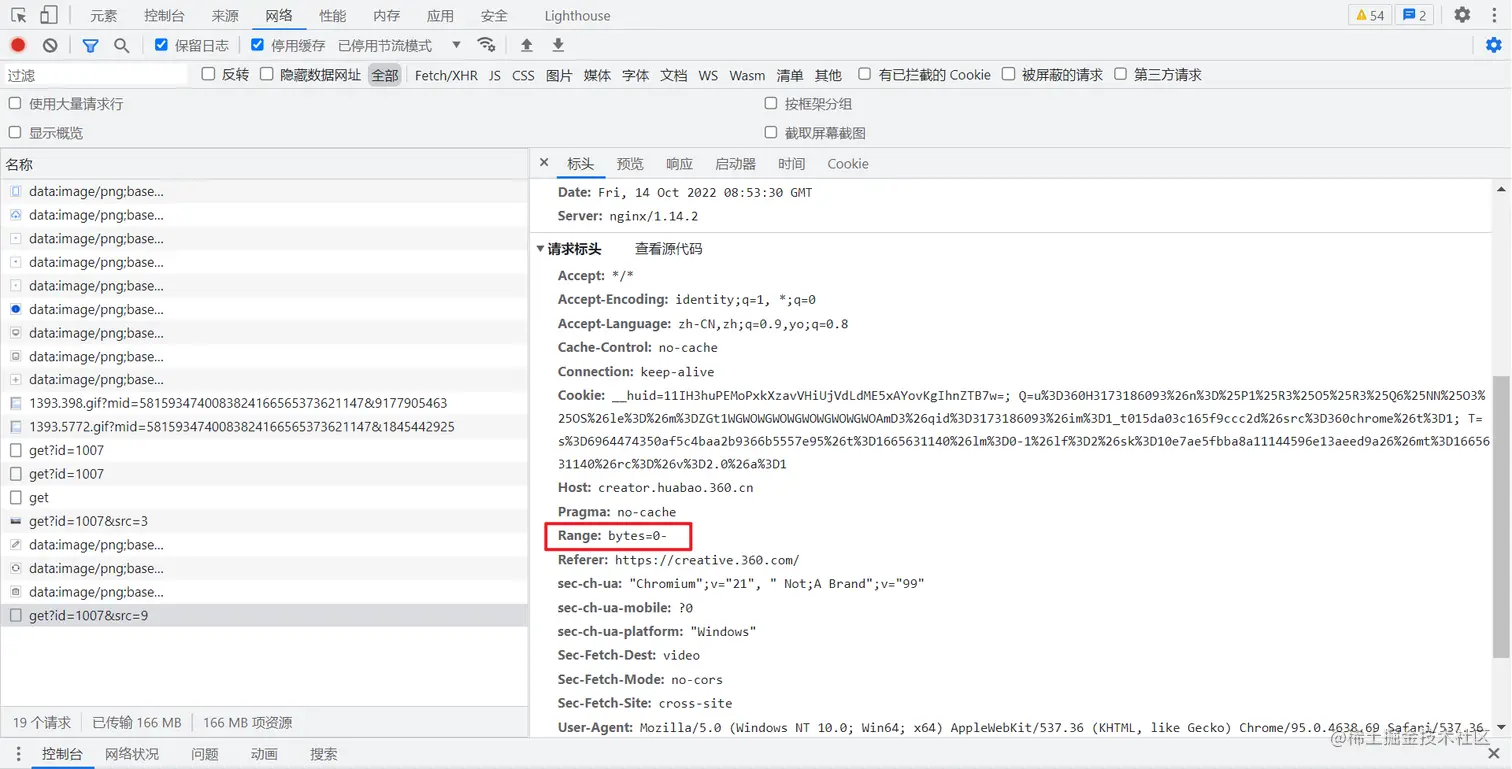1512x769 pixels.
Task: Open the Lighthouse panel tab
Action: pos(577,16)
